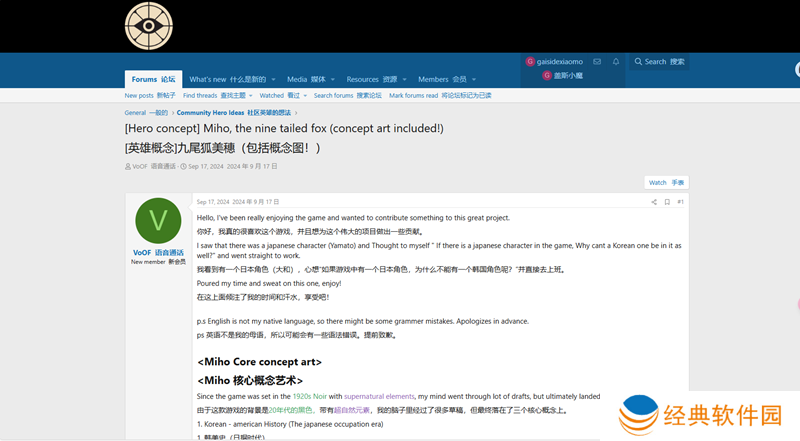
Task: Share the post via share icon
Action: click(x=654, y=202)
